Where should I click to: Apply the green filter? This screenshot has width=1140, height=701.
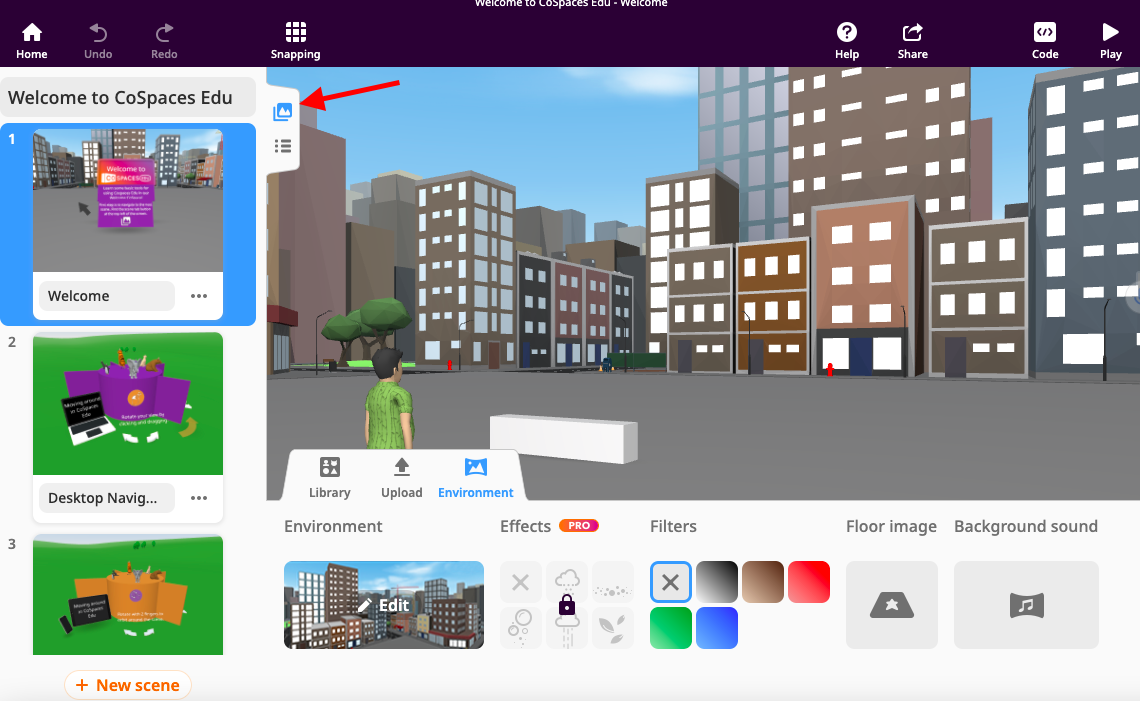tap(670, 628)
